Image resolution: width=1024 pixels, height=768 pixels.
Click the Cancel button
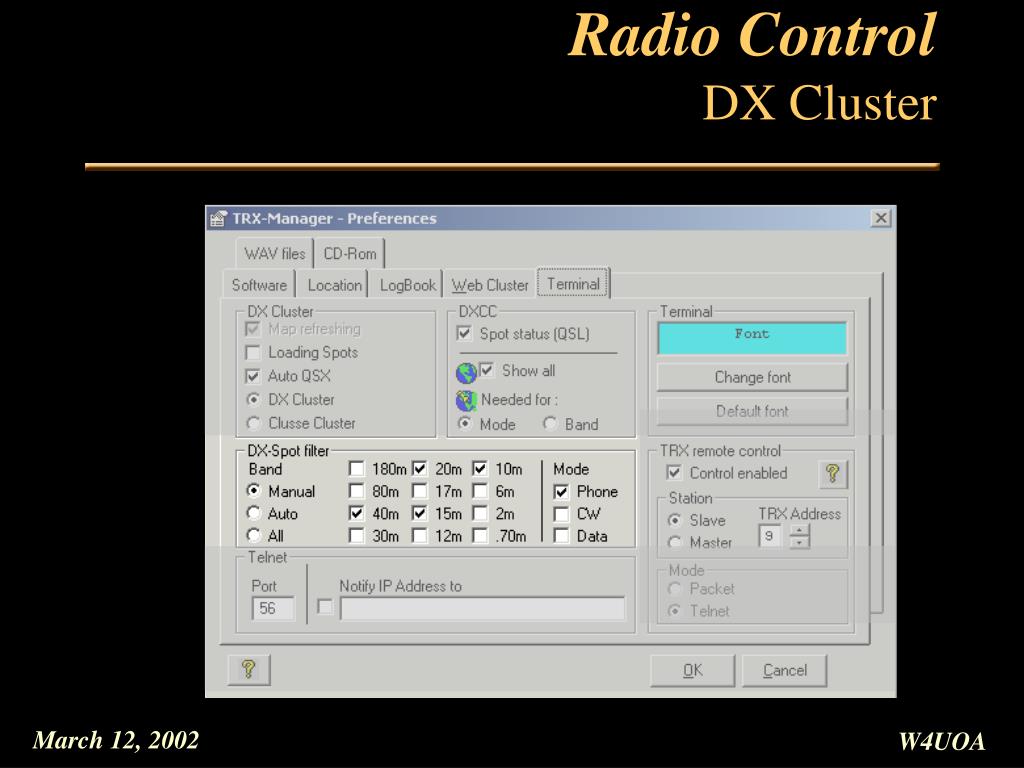point(784,670)
